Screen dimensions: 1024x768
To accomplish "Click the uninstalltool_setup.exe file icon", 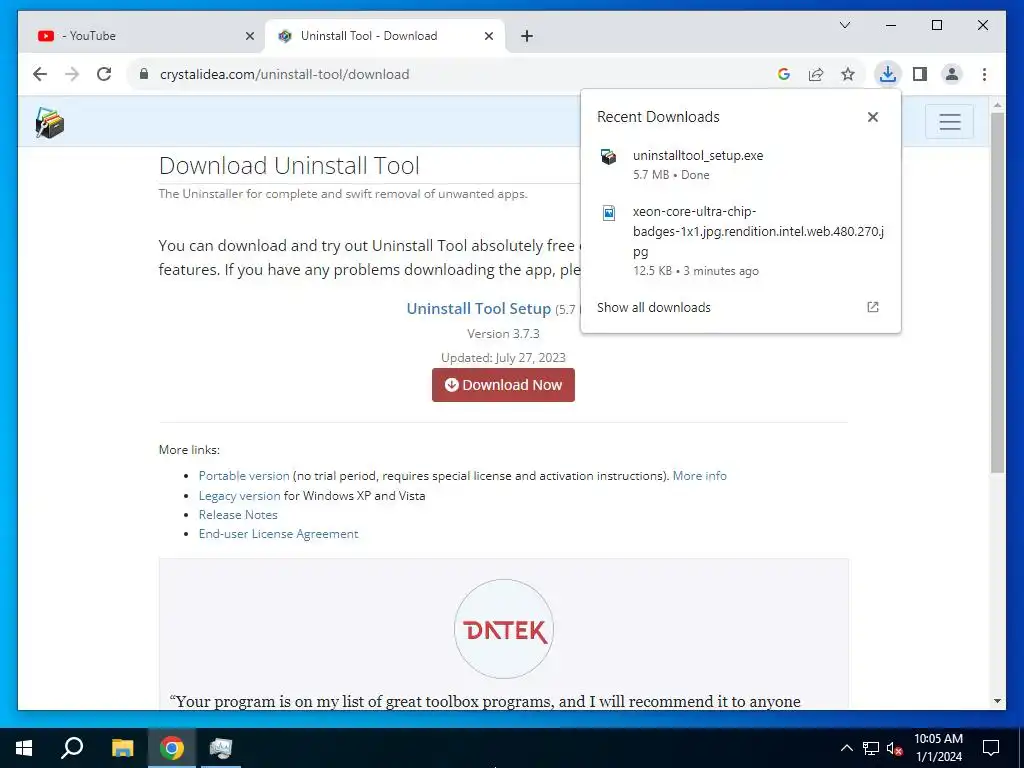I will click(609, 157).
